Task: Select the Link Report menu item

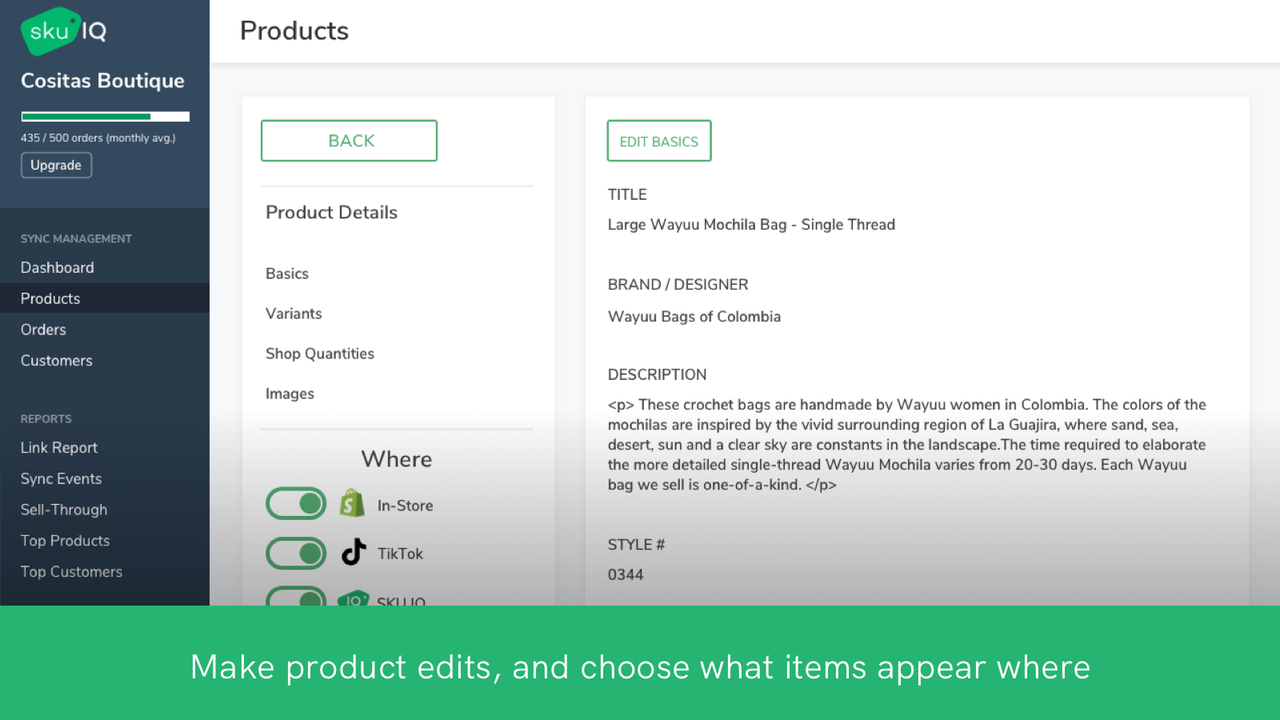Action: pyautogui.click(x=58, y=447)
